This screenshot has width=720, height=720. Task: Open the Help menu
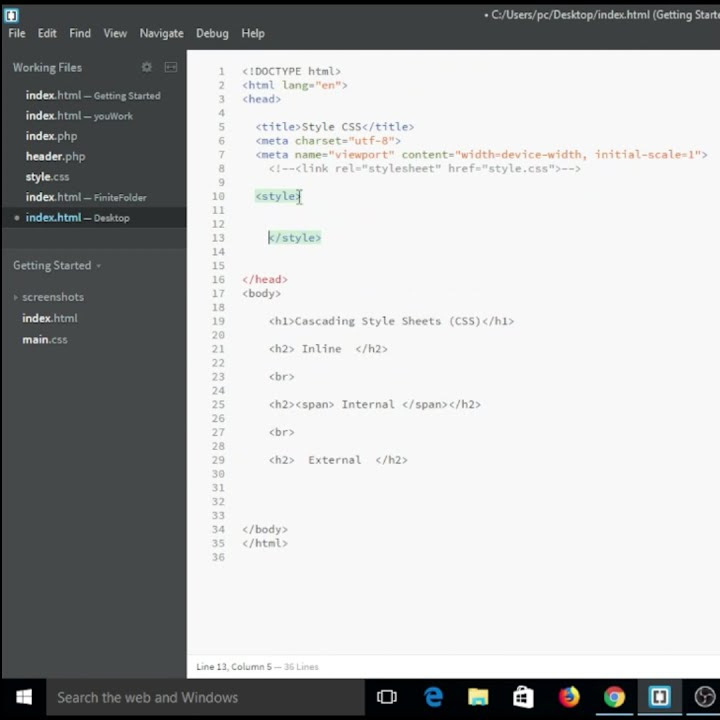pos(253,33)
